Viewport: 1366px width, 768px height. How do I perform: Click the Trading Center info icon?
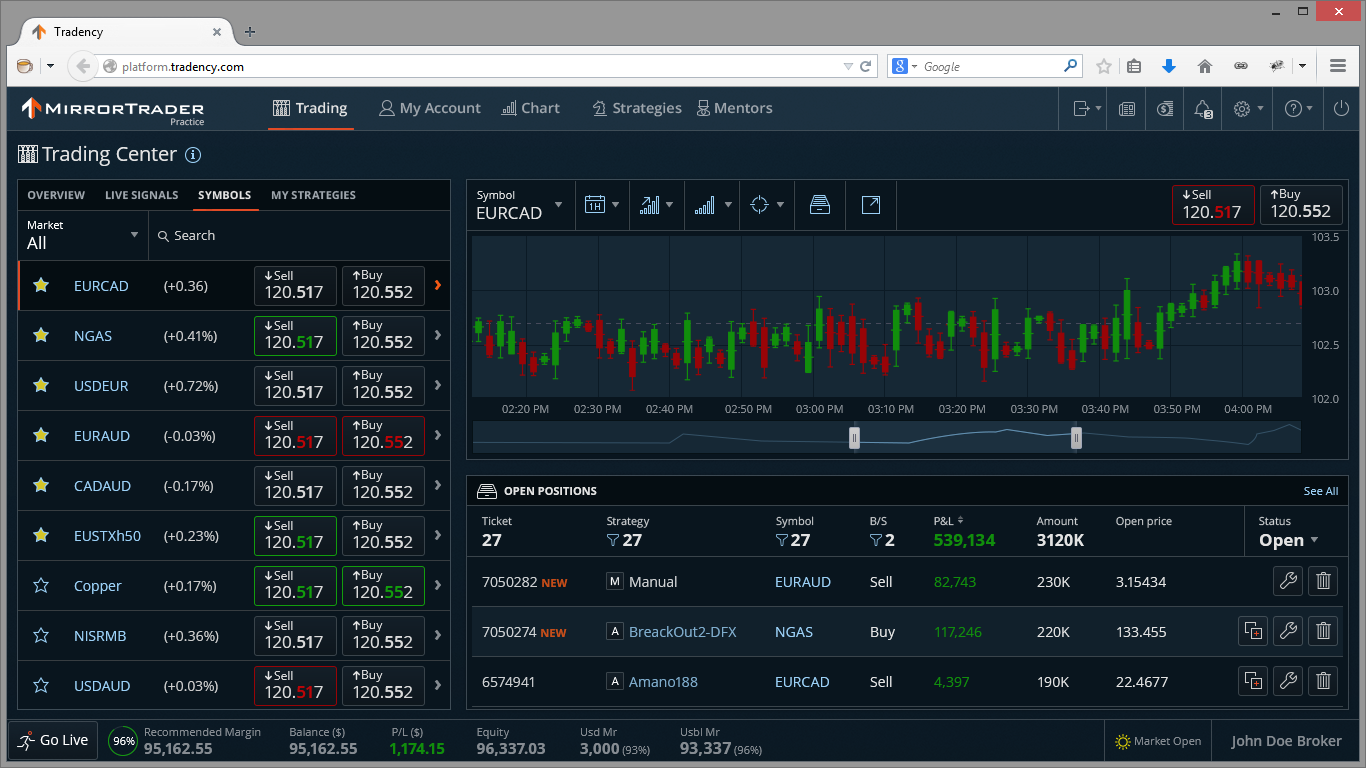(x=194, y=155)
